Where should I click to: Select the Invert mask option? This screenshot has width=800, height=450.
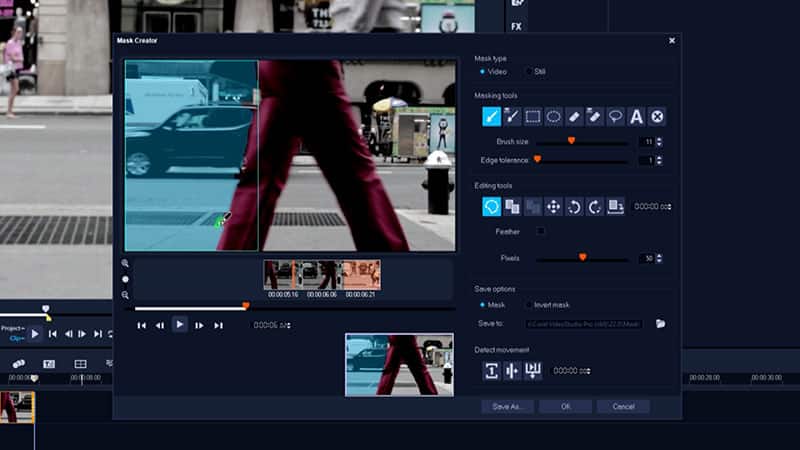[x=530, y=305]
